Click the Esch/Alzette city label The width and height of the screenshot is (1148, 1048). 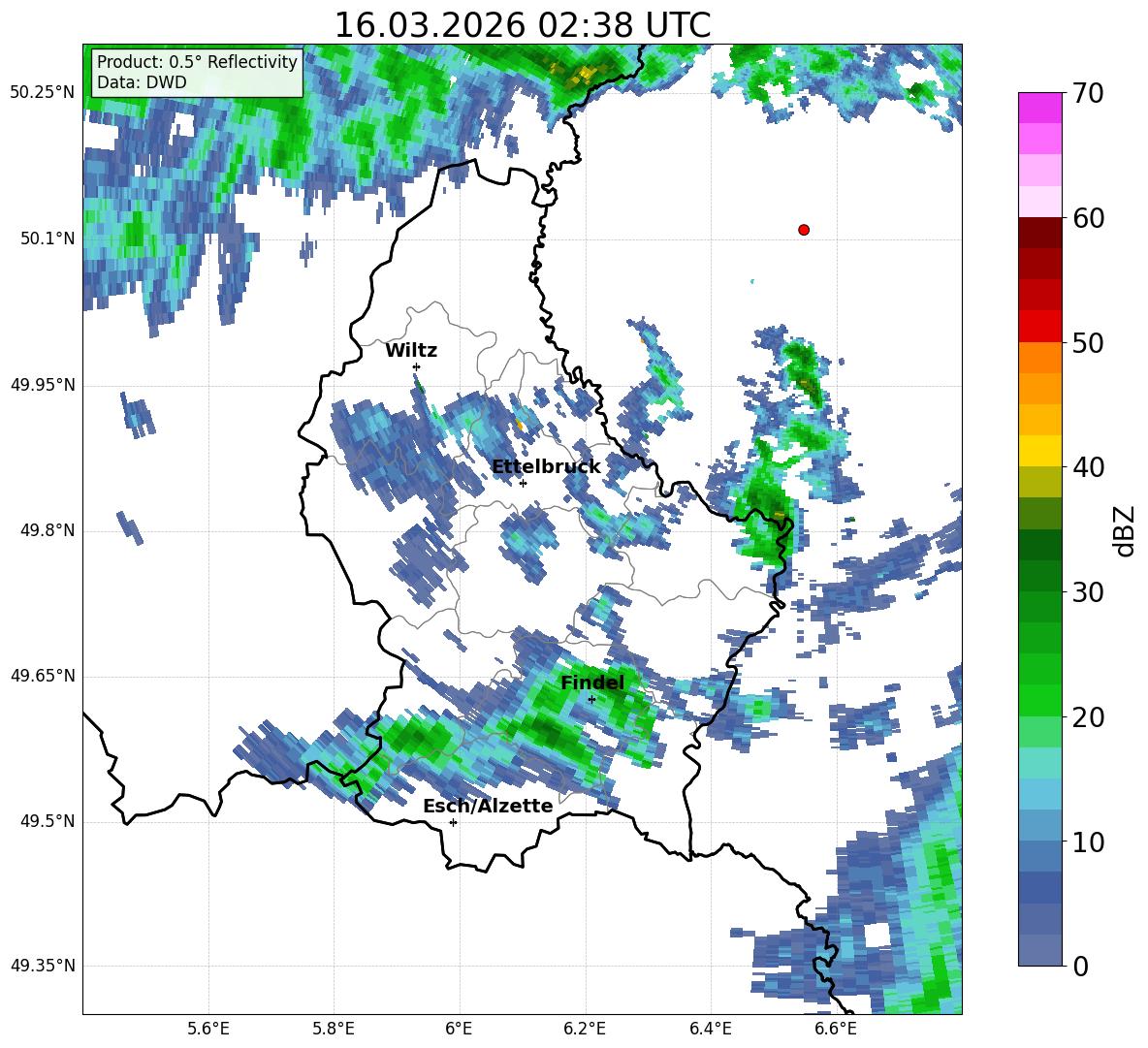click(x=489, y=806)
